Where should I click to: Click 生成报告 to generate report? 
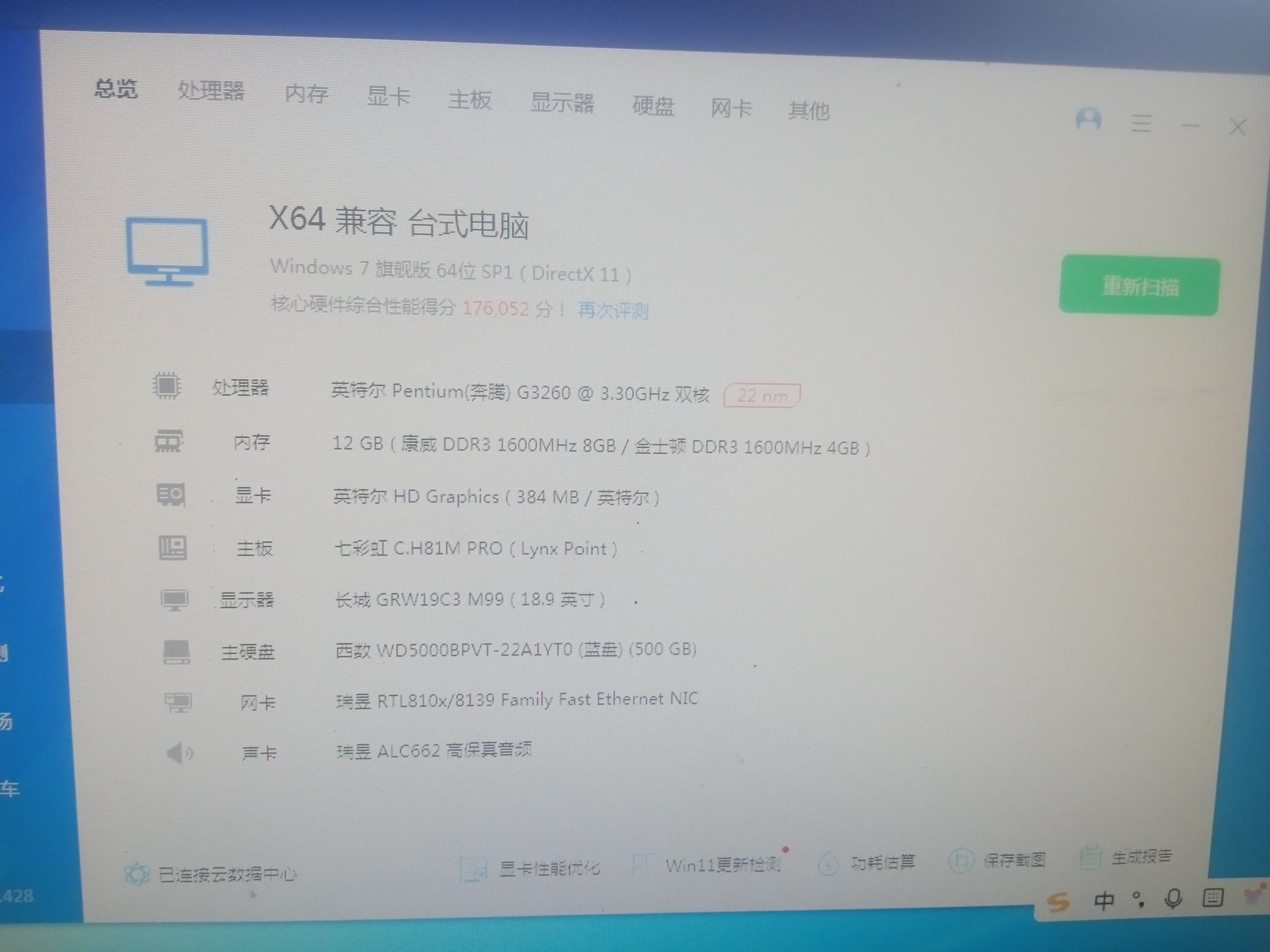point(1127,857)
